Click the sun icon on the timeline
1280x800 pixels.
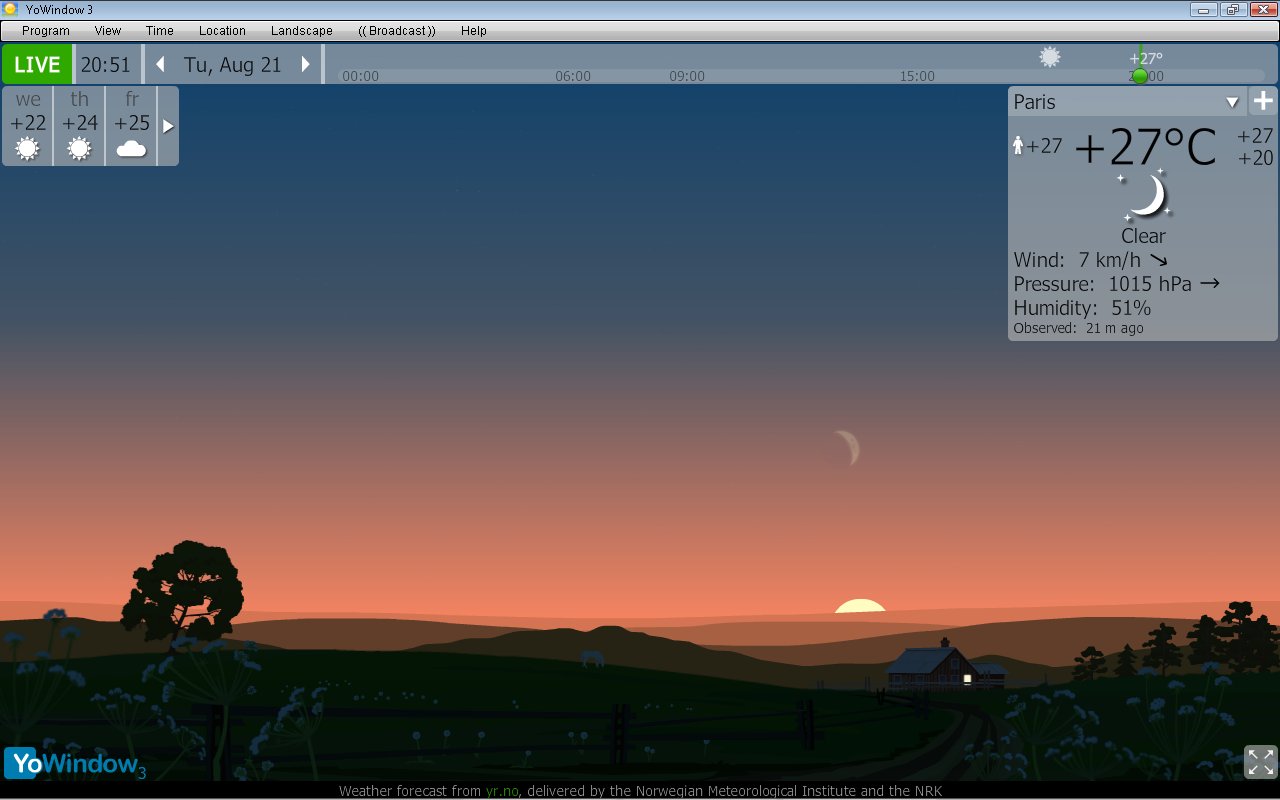pos(1049,57)
